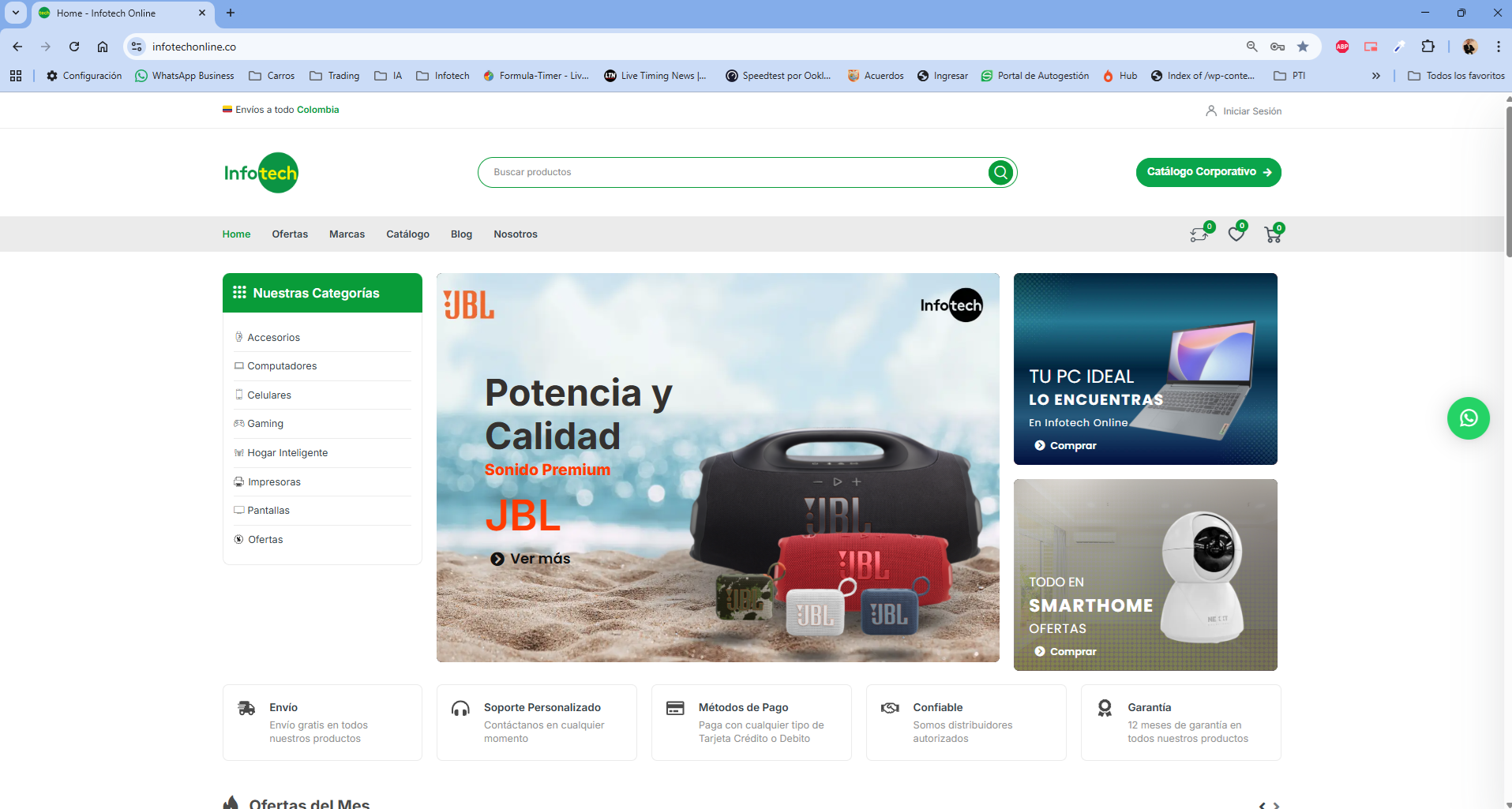The width and height of the screenshot is (1512, 809).
Task: Select the Computadores category
Action: click(282, 366)
